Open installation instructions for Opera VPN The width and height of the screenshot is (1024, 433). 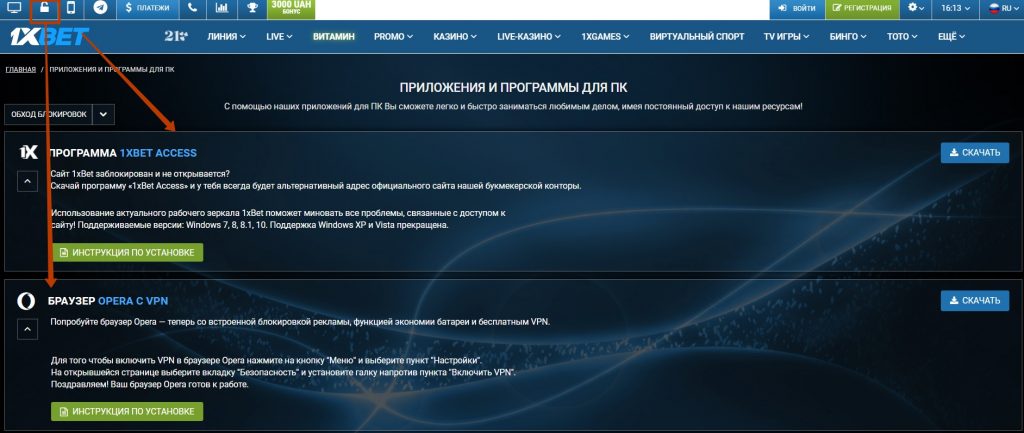click(x=127, y=411)
